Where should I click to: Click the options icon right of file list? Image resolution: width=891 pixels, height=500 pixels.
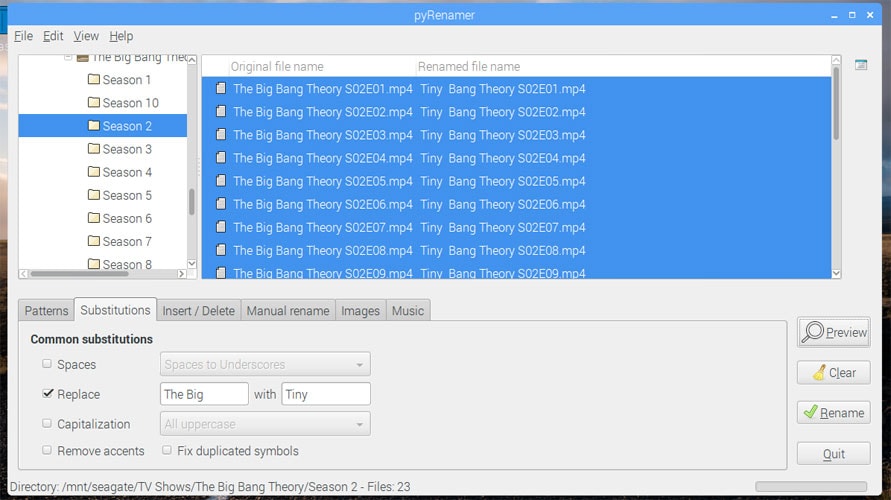point(861,65)
